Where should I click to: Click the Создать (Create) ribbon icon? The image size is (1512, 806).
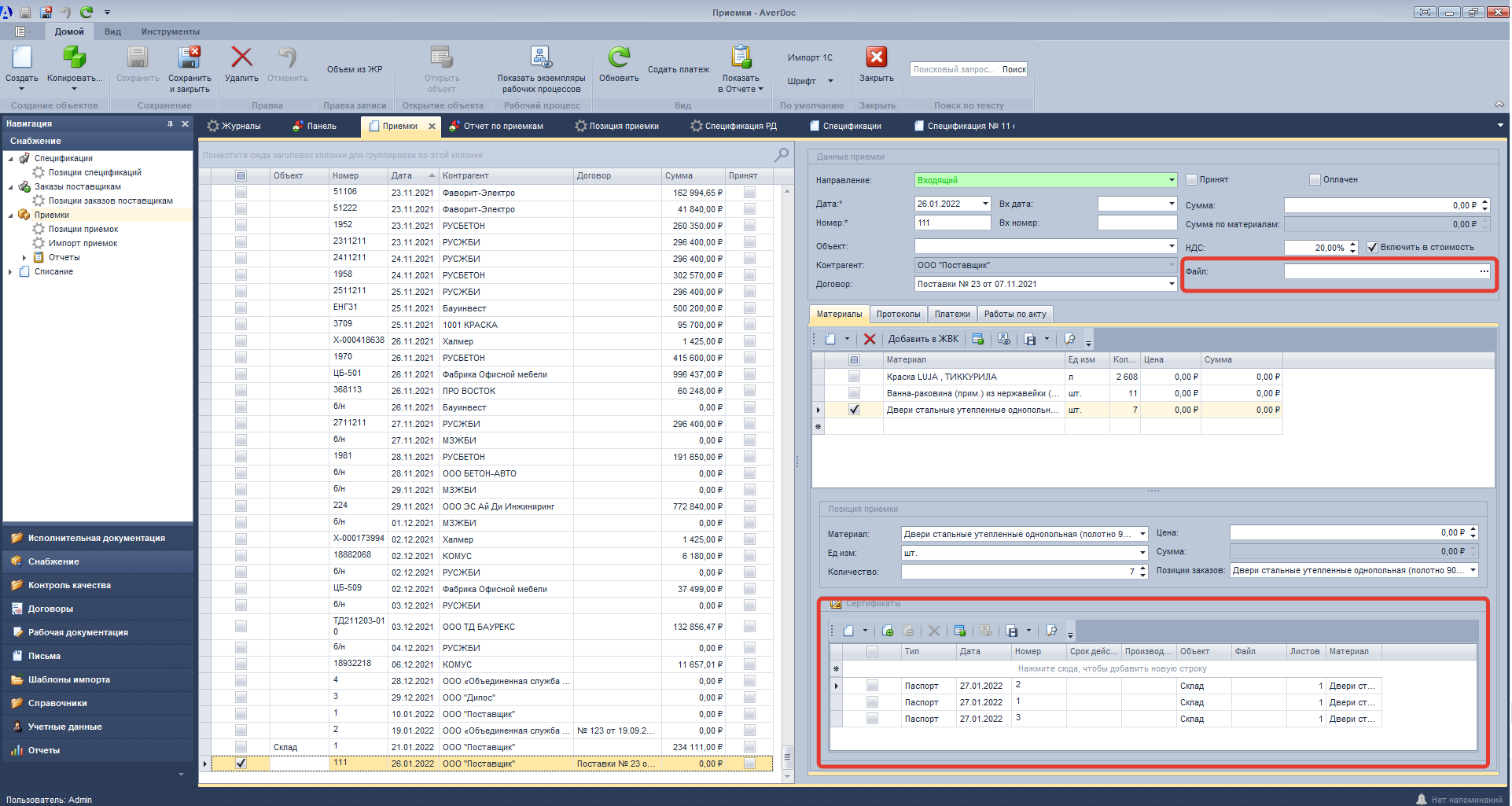coord(21,58)
